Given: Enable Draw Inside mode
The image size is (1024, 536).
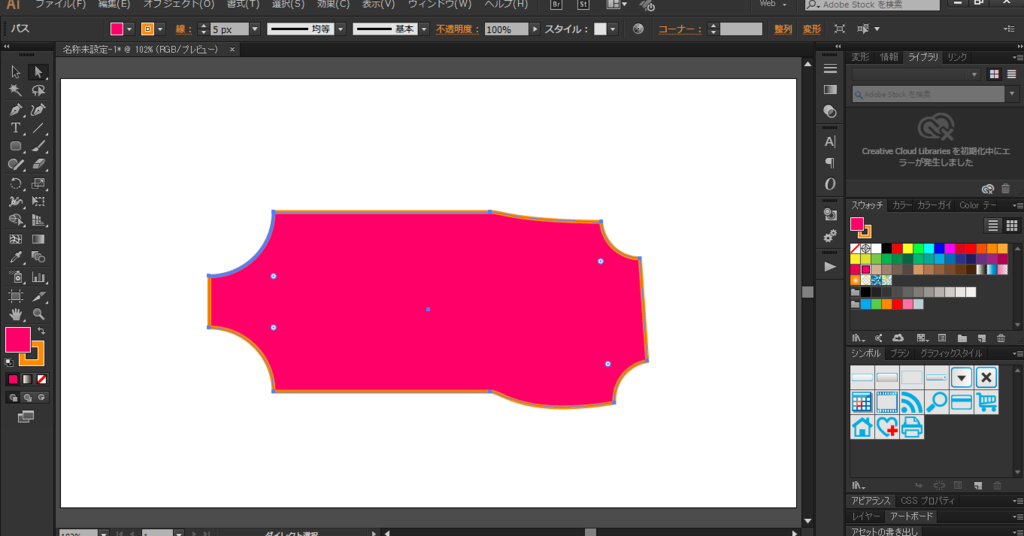Looking at the screenshot, I should 42,398.
